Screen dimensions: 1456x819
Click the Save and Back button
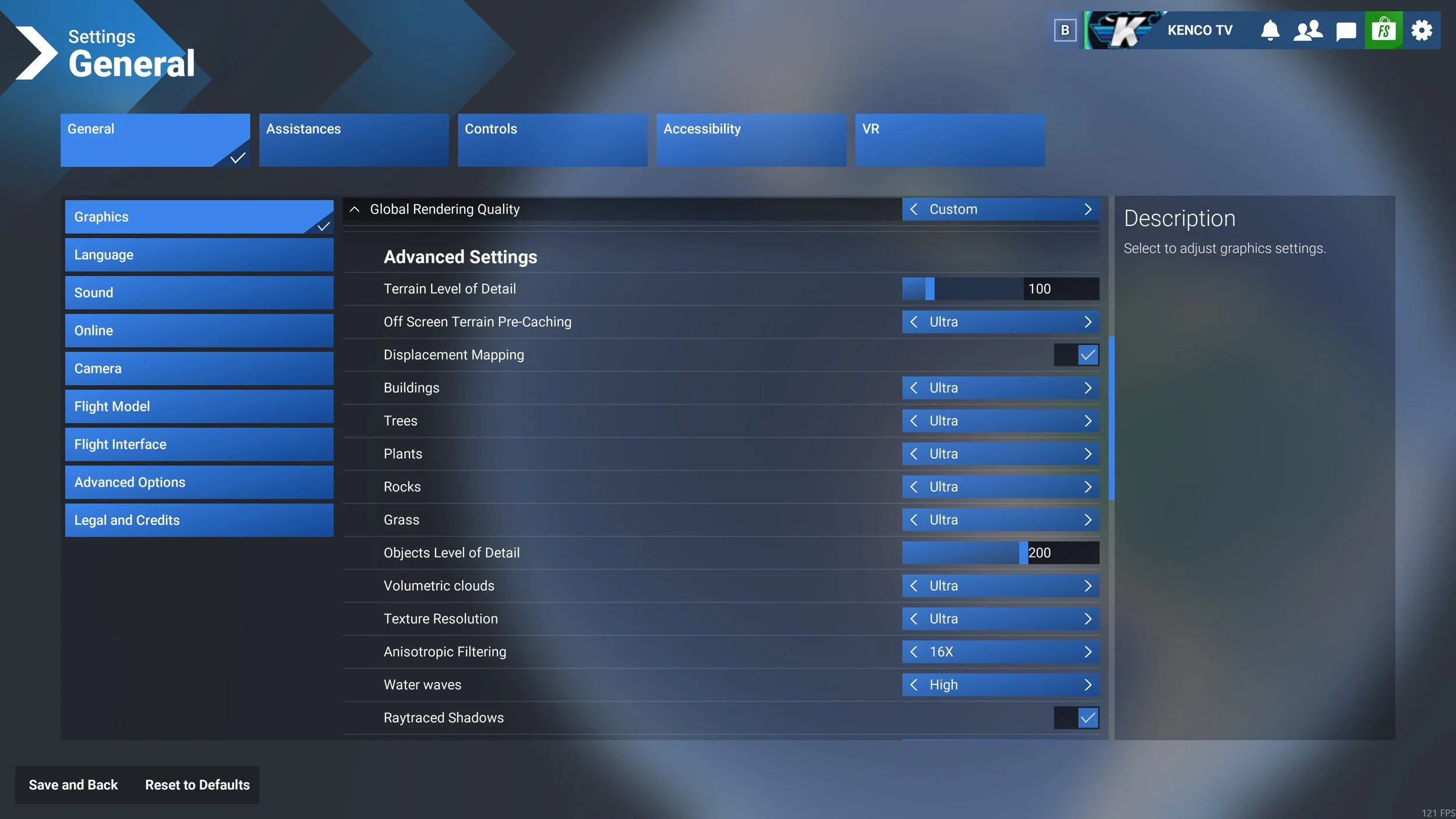tap(72, 785)
